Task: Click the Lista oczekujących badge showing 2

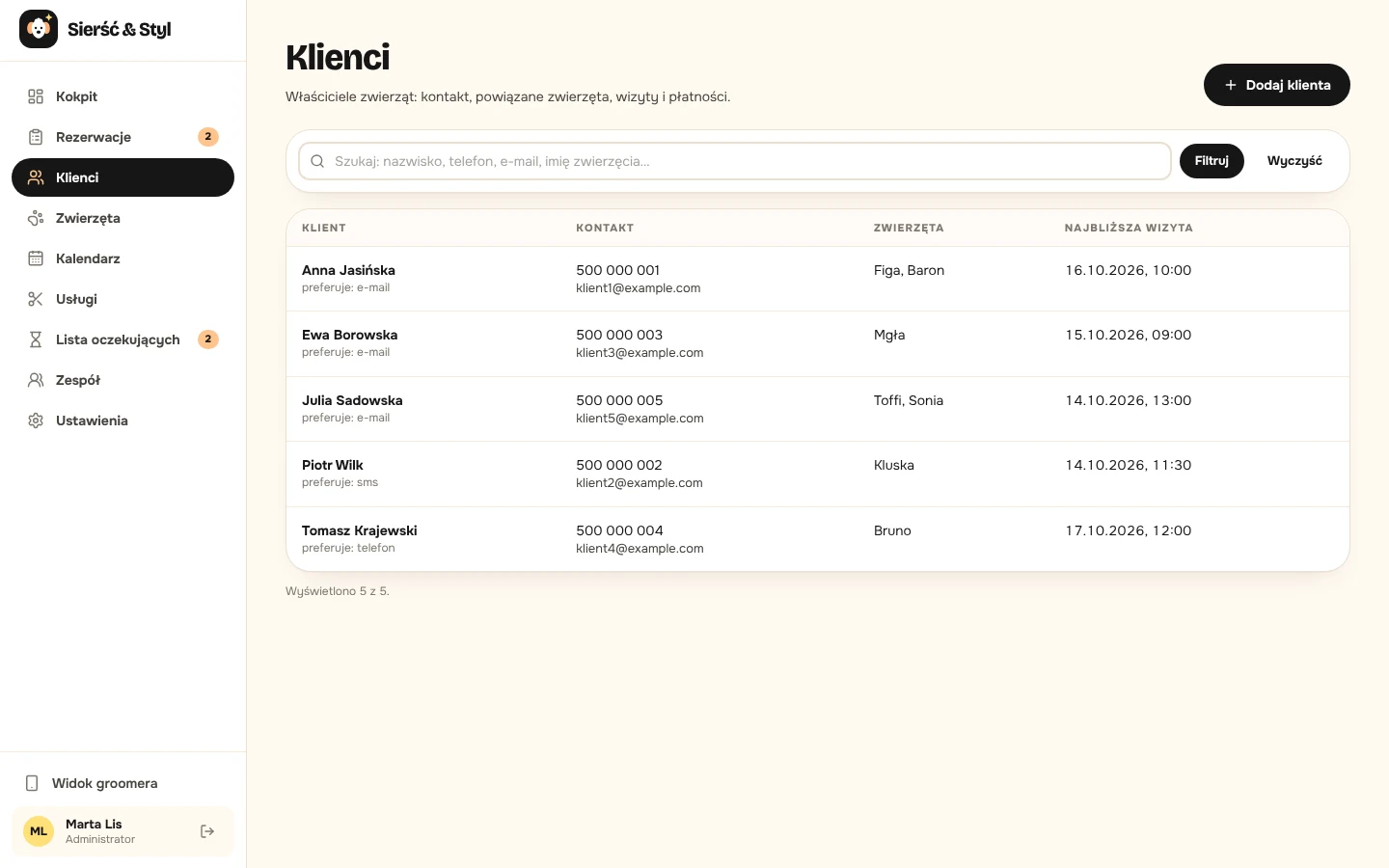Action: click(208, 339)
